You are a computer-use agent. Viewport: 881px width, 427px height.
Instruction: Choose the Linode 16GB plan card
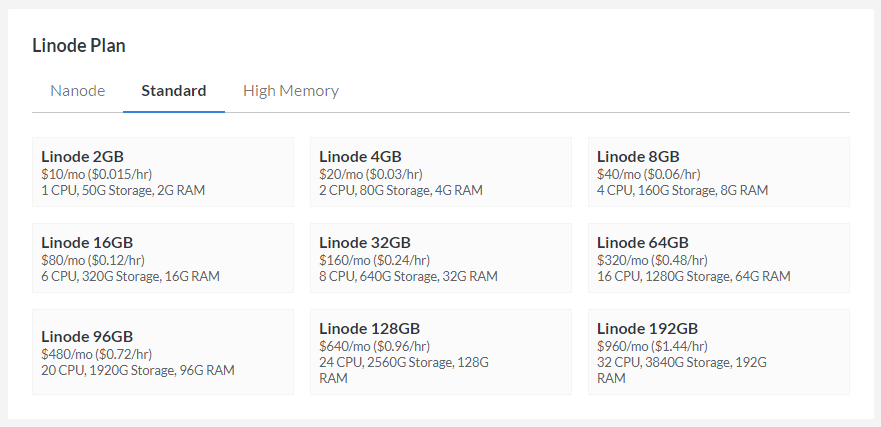pos(163,258)
